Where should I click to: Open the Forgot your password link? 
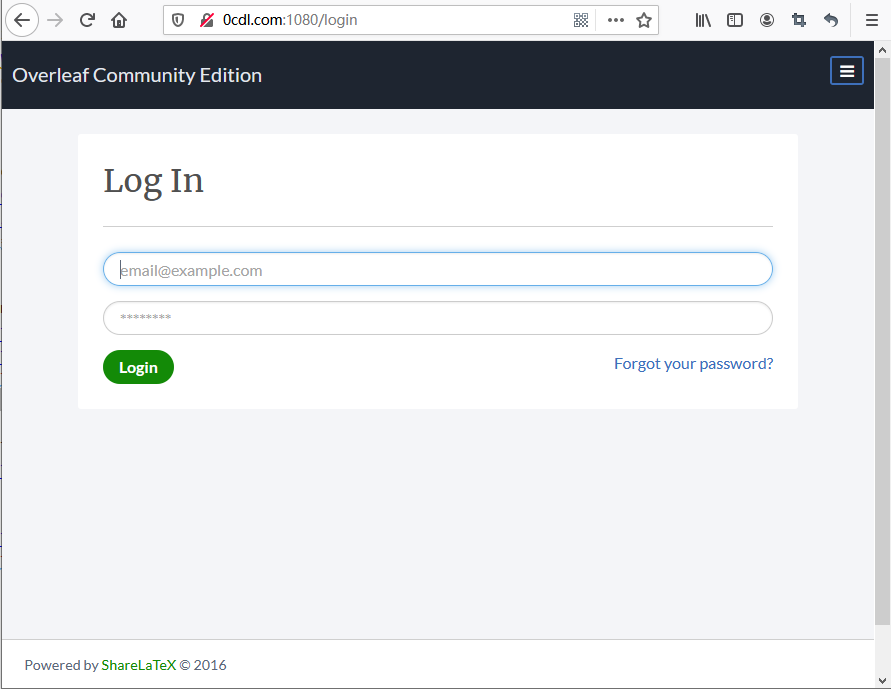click(x=693, y=364)
